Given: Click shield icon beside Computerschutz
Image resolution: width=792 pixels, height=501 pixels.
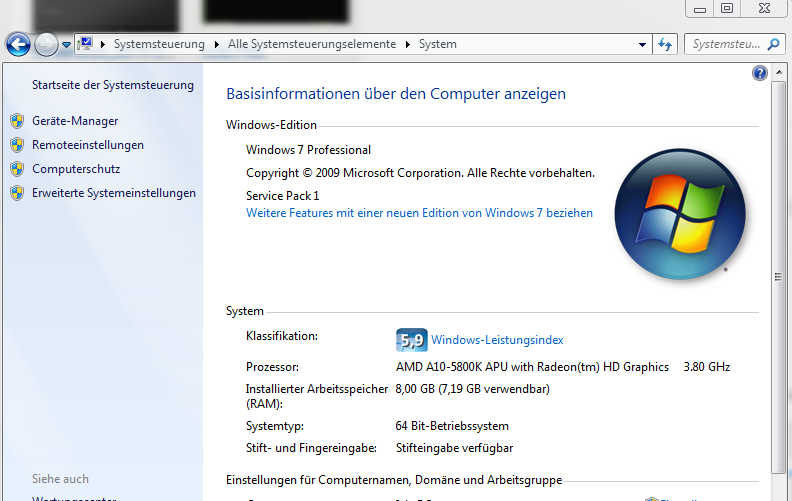Looking at the screenshot, I should point(17,169).
